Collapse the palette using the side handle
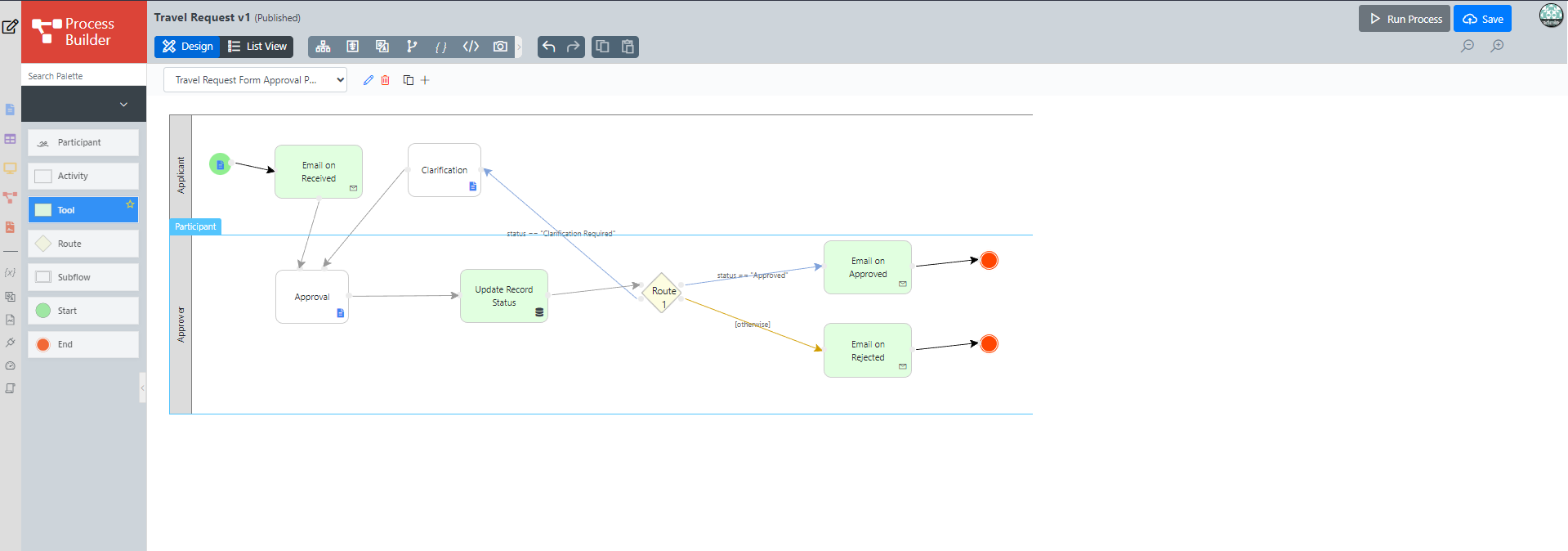Screen dimensions: 1568x551 click(x=142, y=387)
